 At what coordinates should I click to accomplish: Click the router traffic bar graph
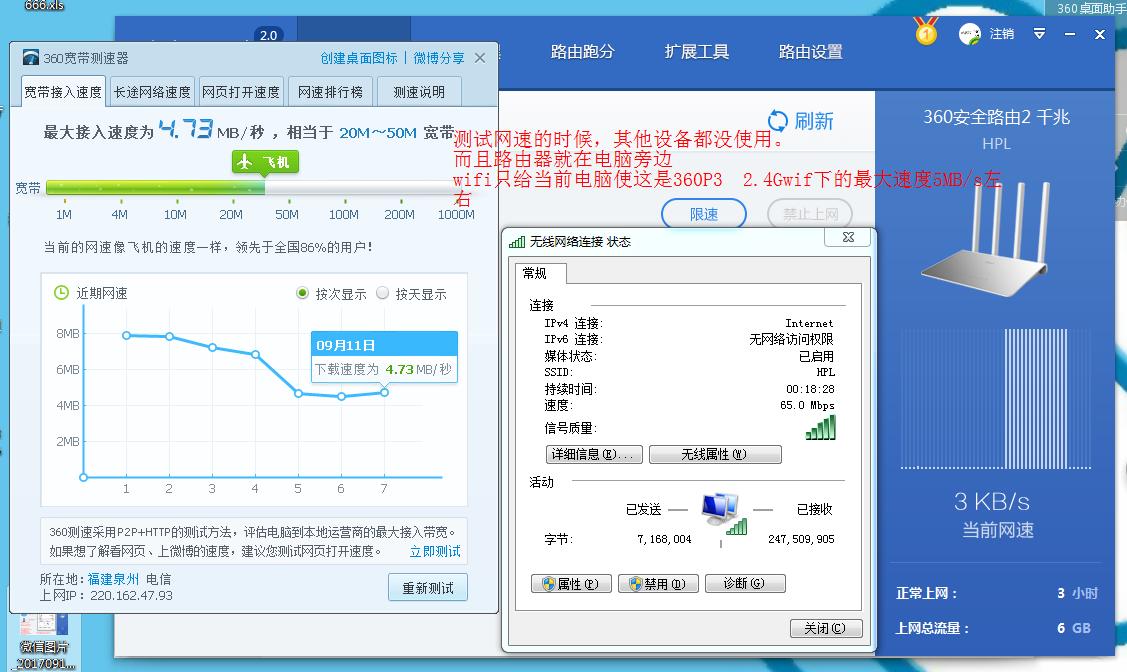tap(996, 400)
